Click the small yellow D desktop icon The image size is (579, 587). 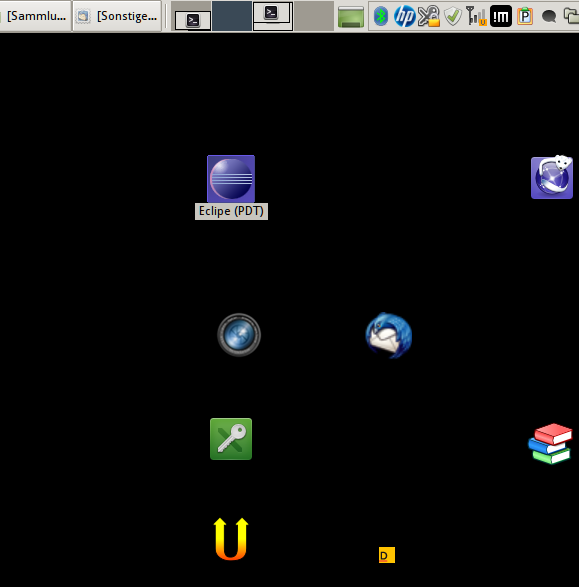387,555
